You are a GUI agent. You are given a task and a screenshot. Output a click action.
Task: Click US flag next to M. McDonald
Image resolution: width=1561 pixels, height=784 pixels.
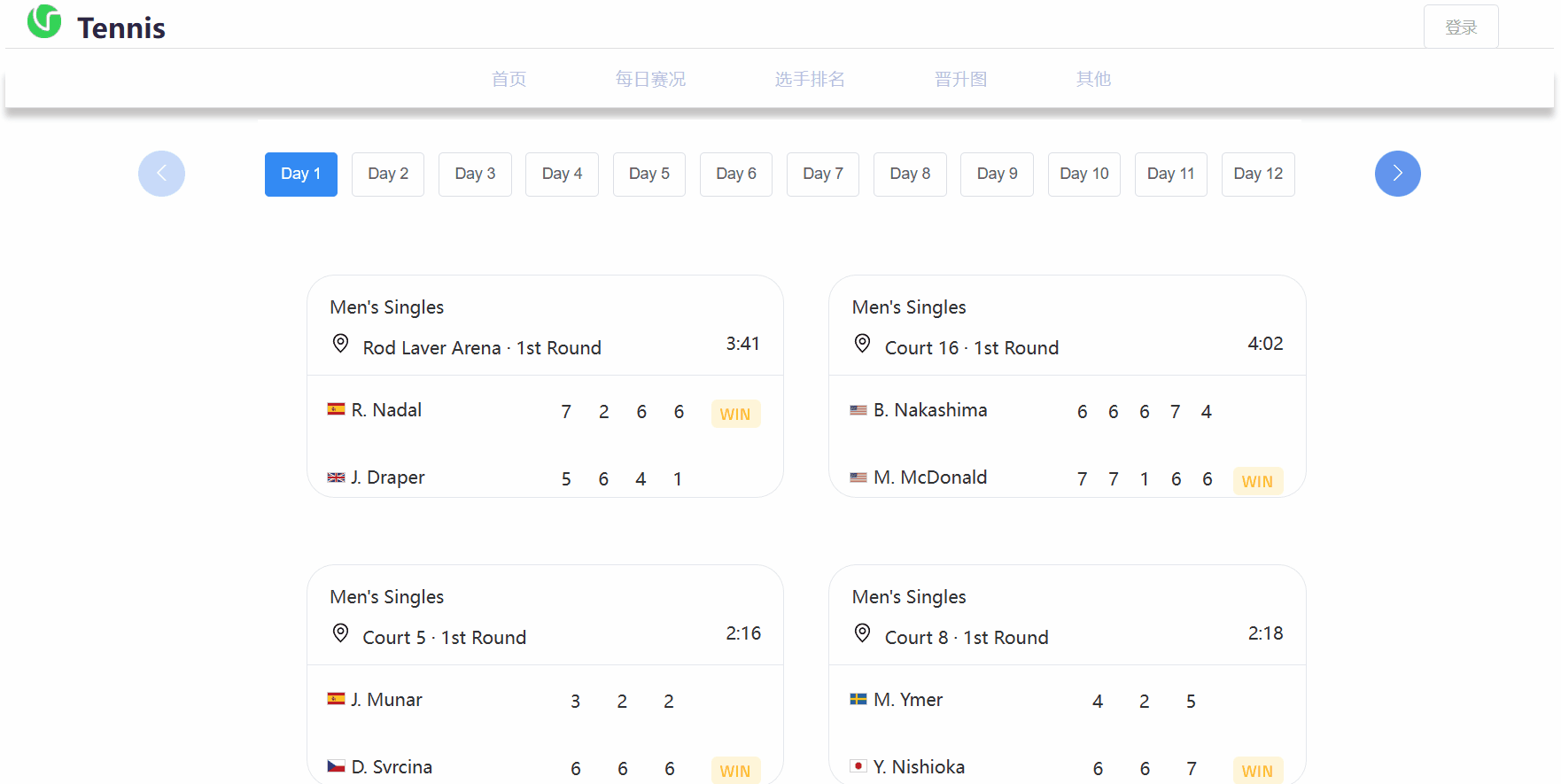point(858,477)
